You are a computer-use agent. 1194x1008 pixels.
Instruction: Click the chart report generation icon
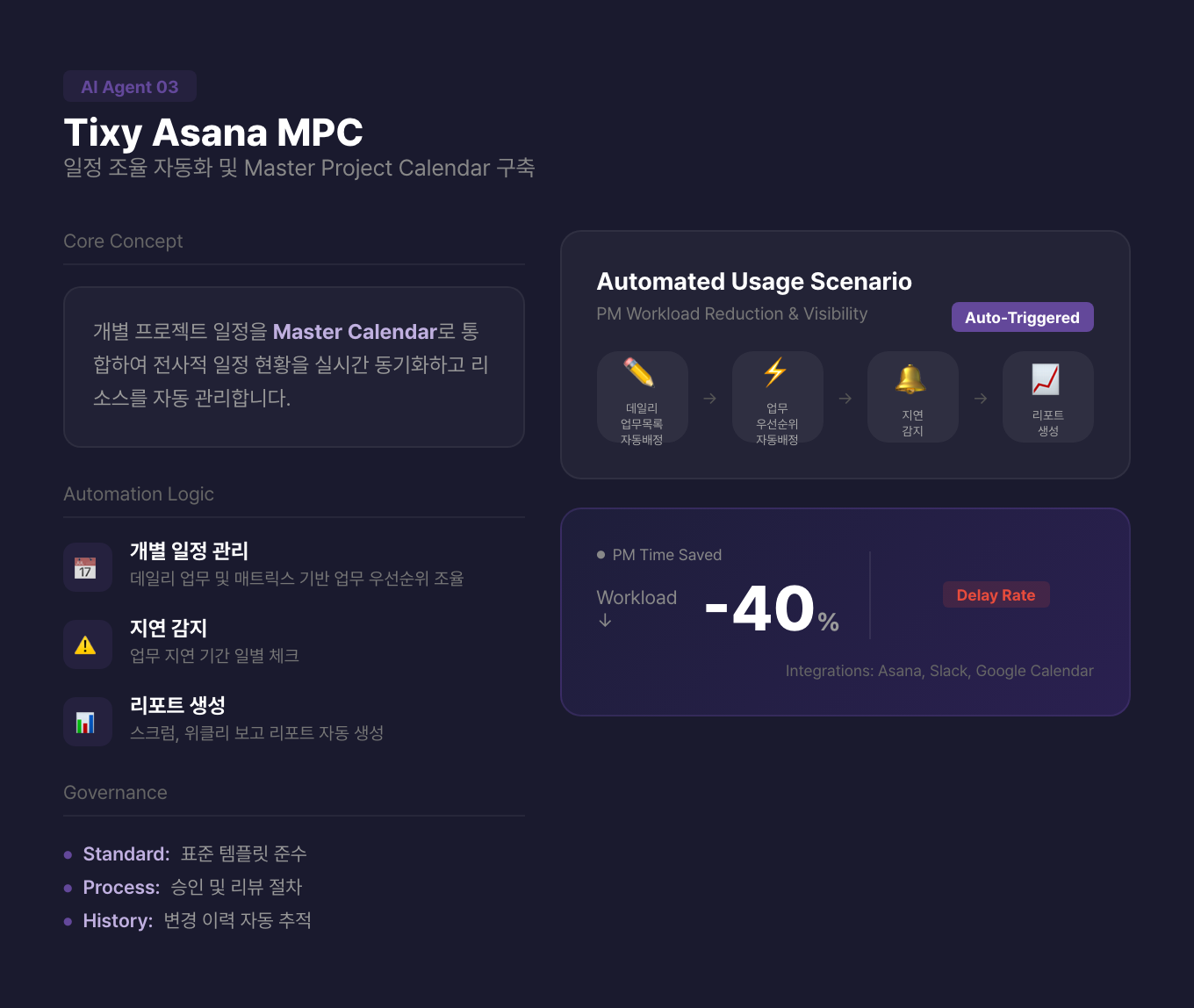pyautogui.click(x=1046, y=380)
